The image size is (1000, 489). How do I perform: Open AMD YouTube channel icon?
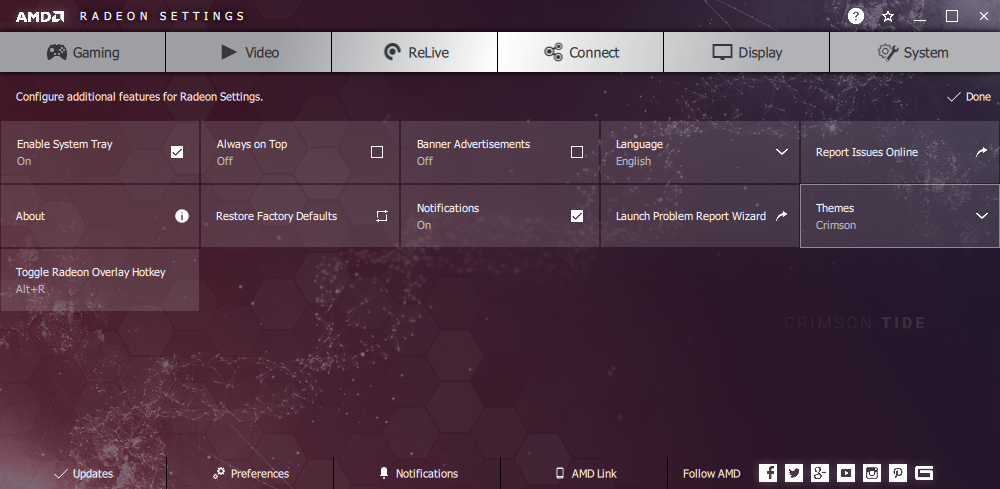pos(846,473)
